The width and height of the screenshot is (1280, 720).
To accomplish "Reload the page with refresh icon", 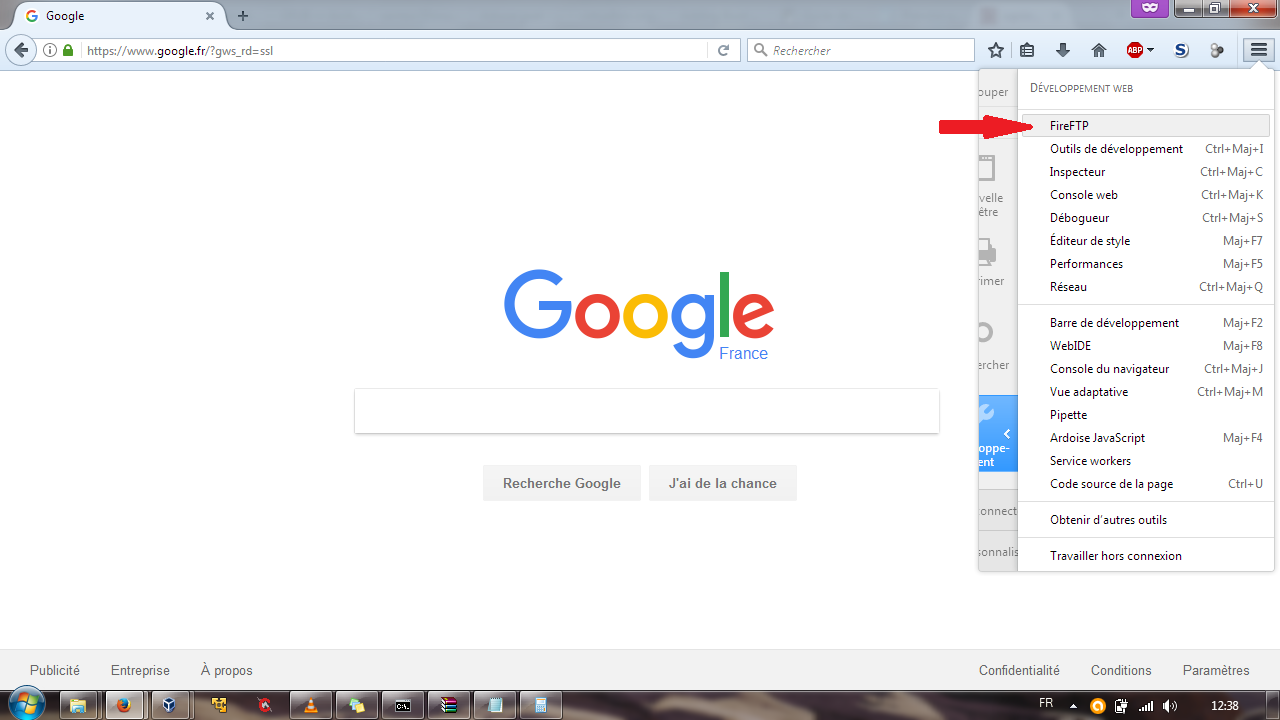I will (724, 50).
